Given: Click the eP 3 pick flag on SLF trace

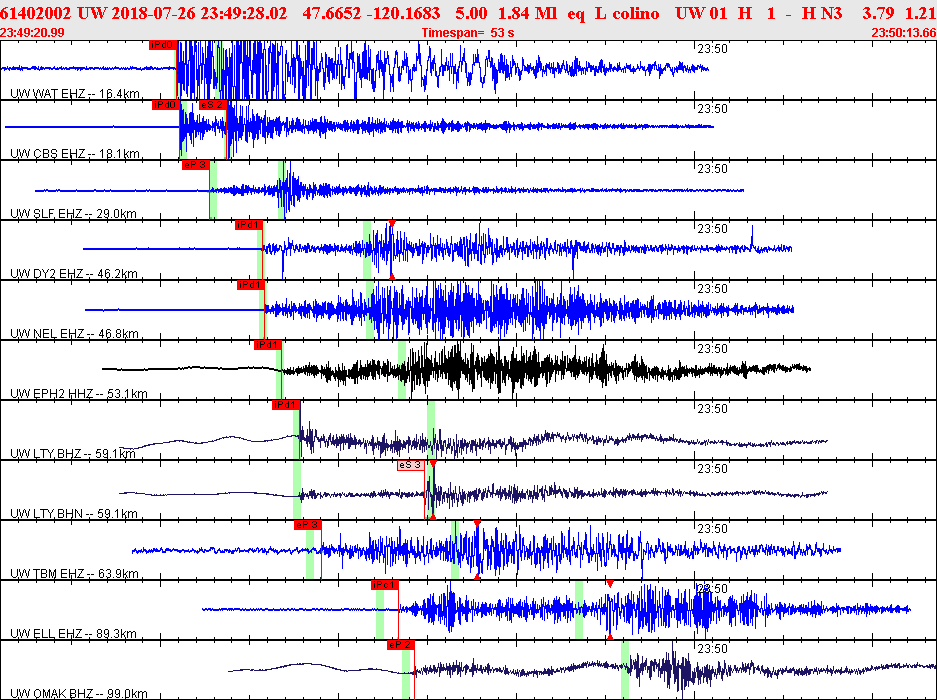Looking at the screenshot, I should pos(195,165).
